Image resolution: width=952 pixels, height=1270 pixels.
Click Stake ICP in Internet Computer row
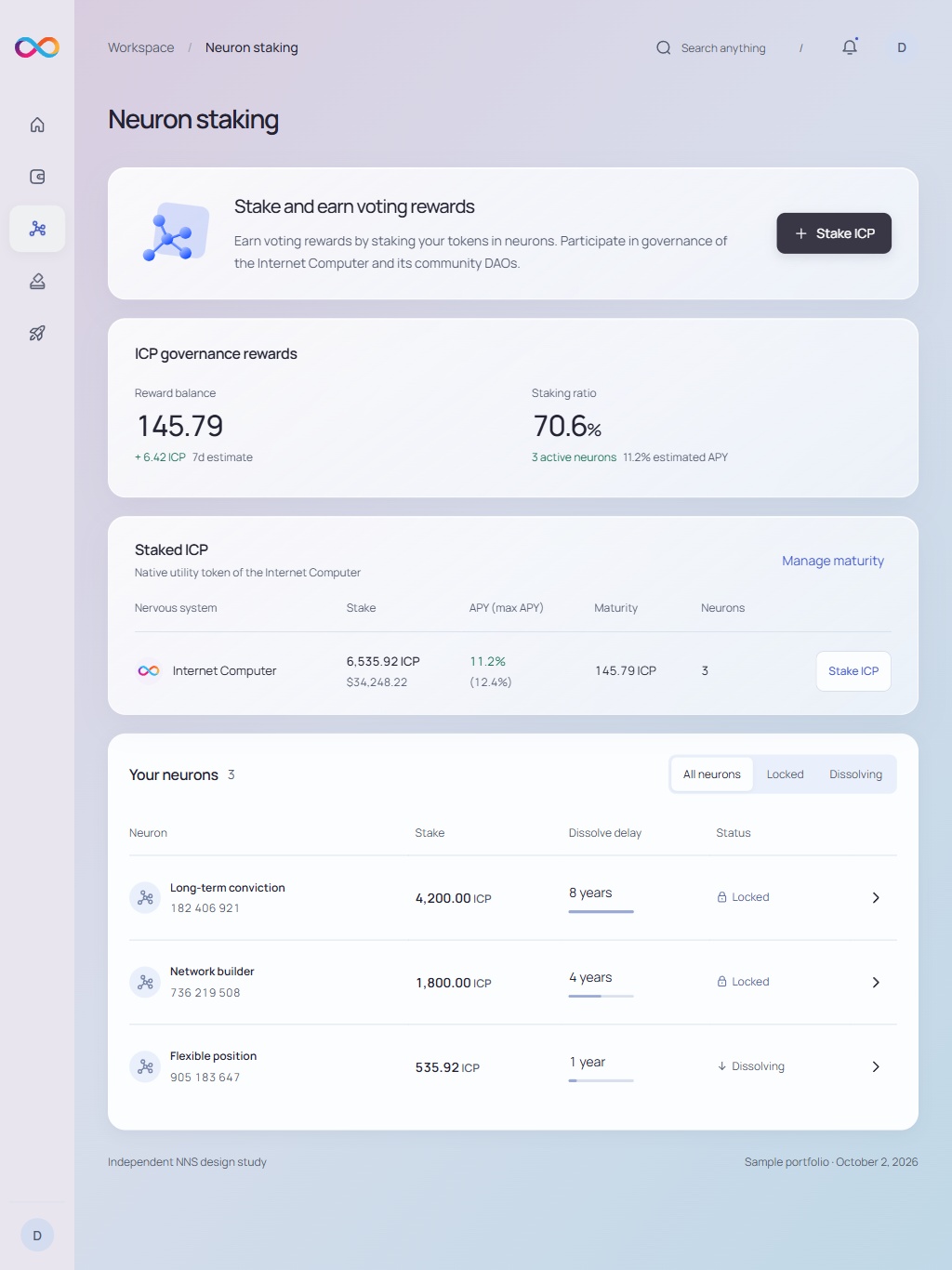coord(853,671)
